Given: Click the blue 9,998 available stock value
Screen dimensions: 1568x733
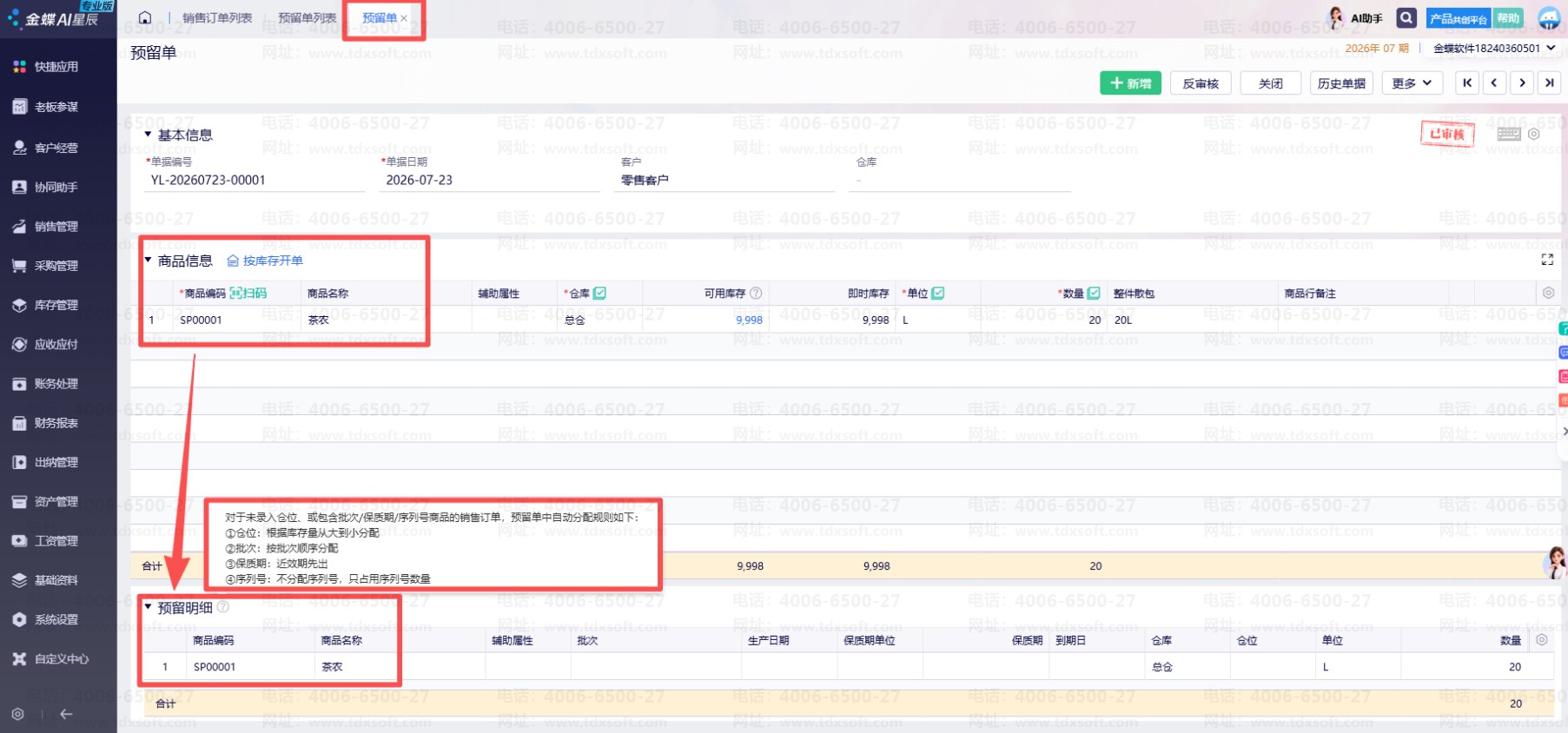Looking at the screenshot, I should 749,320.
